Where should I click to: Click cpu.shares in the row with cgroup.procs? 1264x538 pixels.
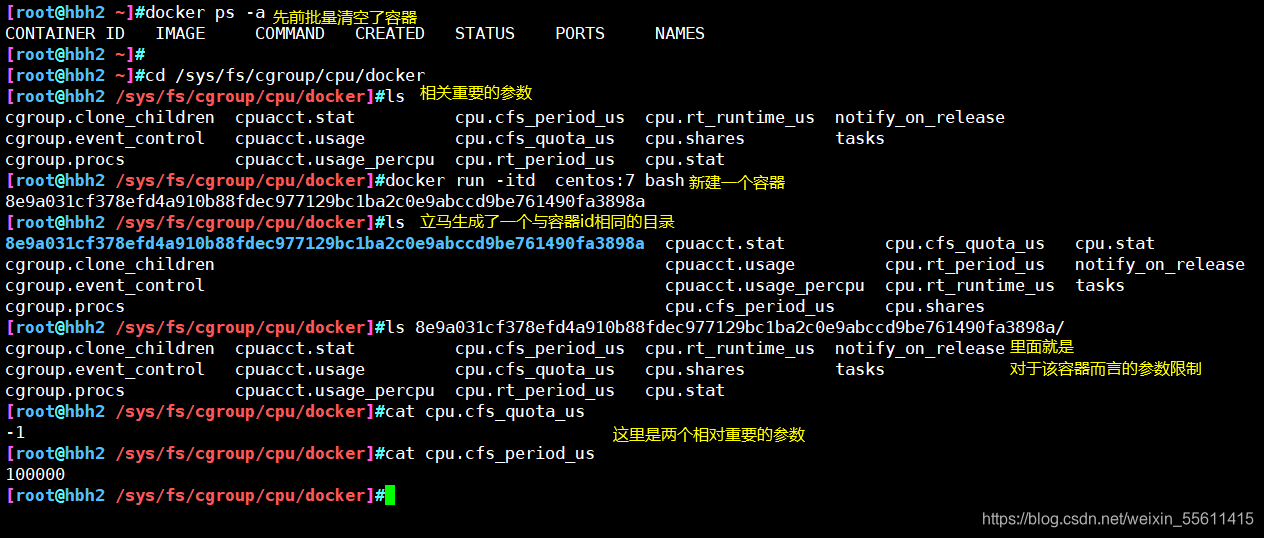(935, 306)
